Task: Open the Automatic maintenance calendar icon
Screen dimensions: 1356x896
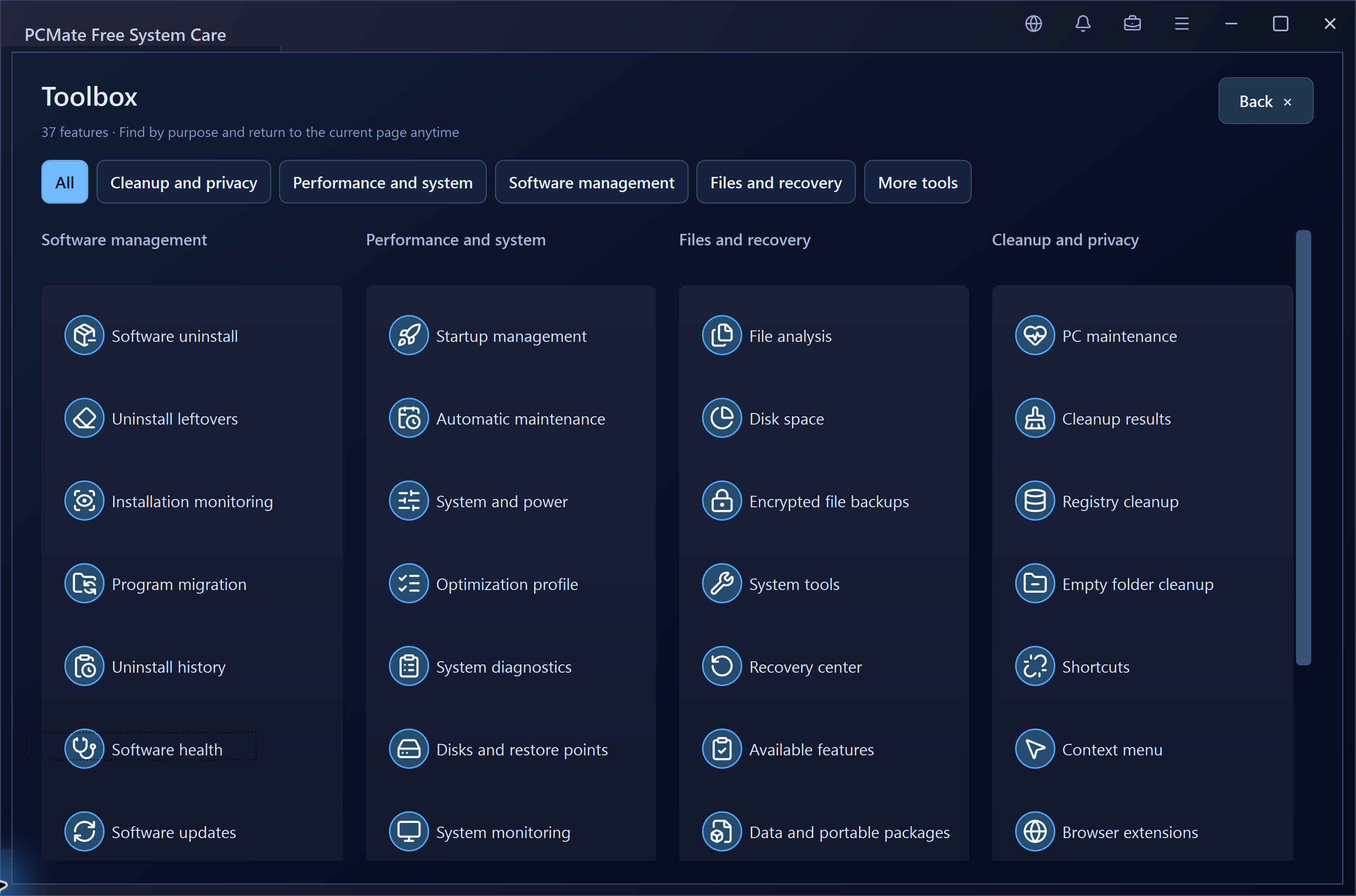Action: [409, 418]
